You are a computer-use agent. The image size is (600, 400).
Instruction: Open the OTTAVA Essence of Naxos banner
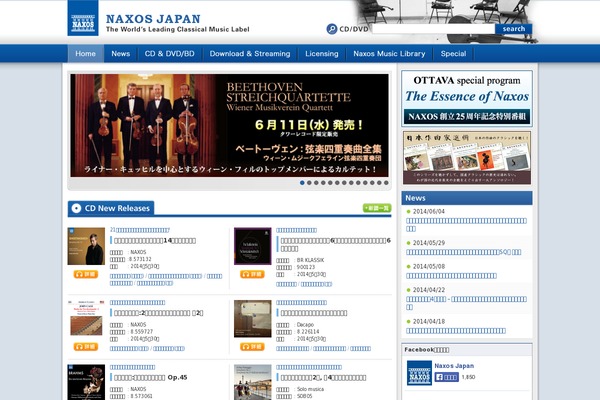pos(467,98)
